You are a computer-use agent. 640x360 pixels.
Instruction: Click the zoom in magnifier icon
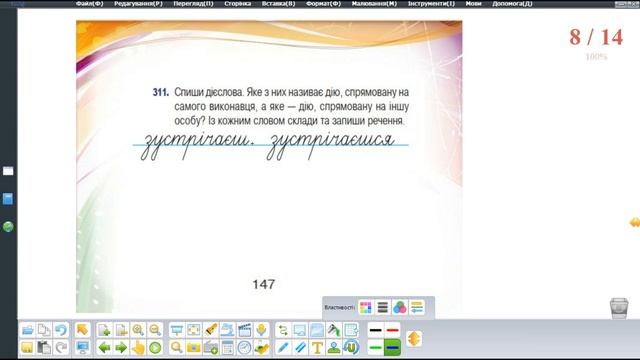[x=138, y=330]
